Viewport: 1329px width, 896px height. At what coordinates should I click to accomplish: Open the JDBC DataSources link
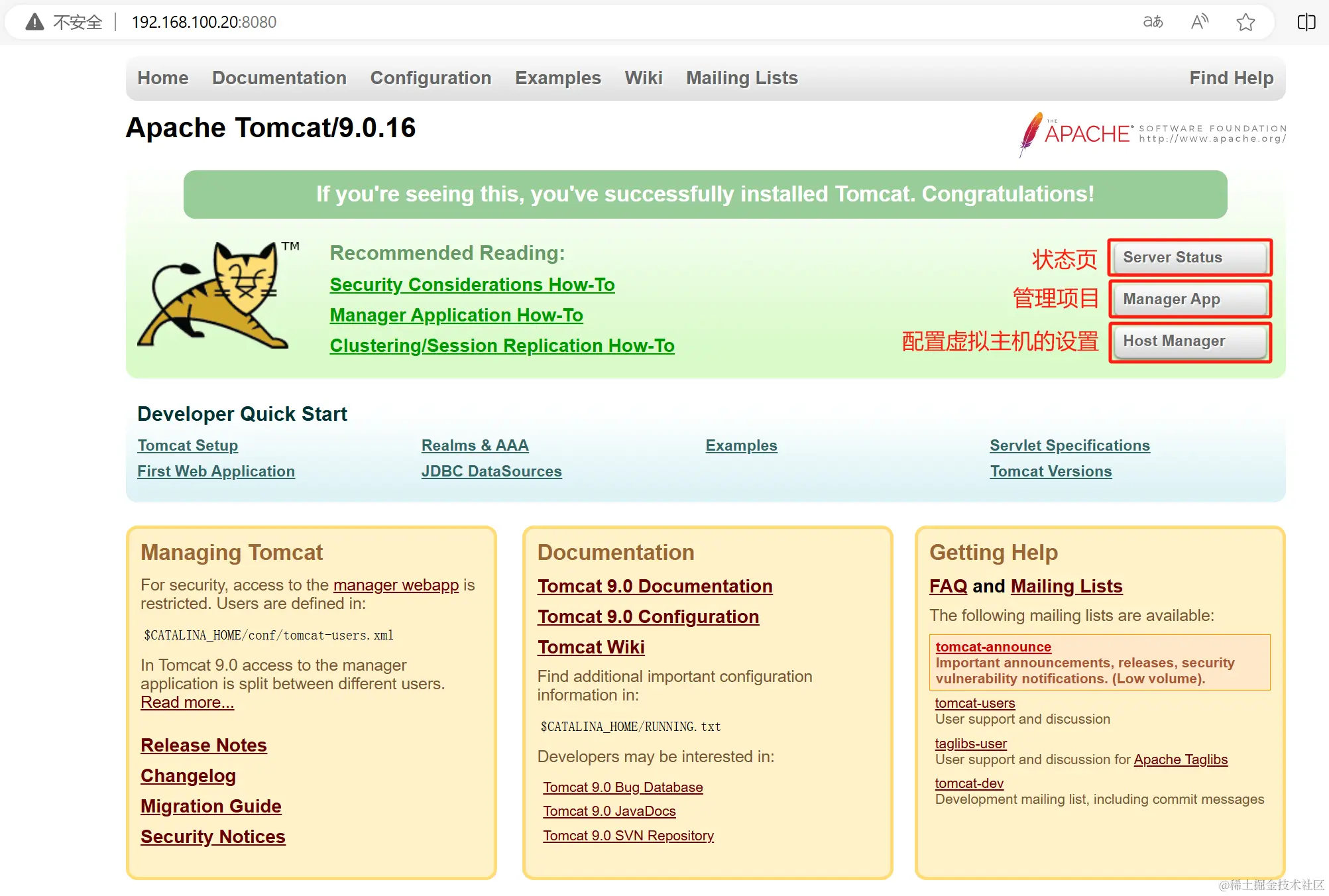492,471
